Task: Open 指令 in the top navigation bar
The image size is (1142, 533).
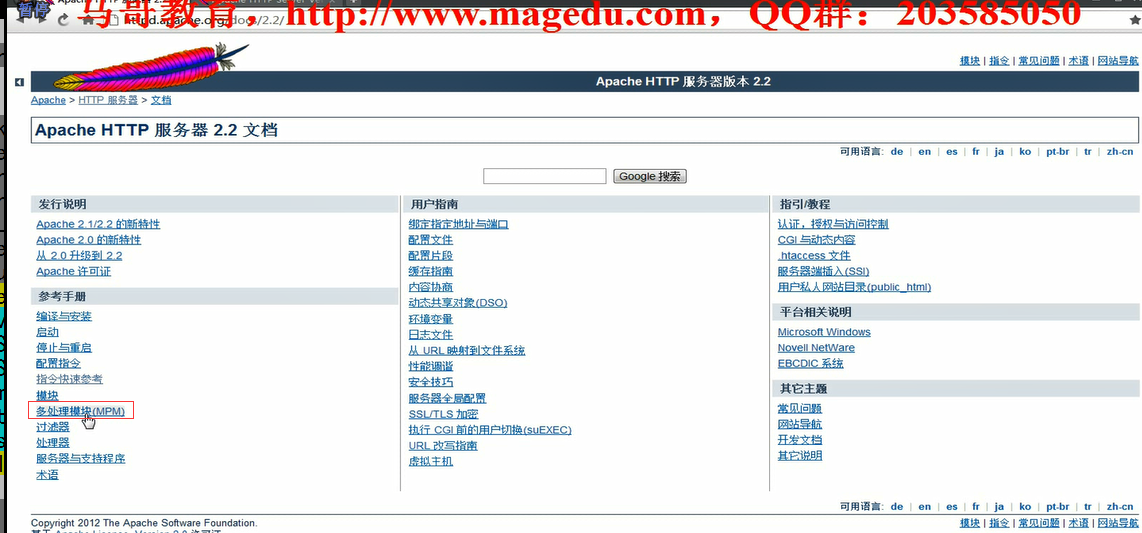Action: 999,61
